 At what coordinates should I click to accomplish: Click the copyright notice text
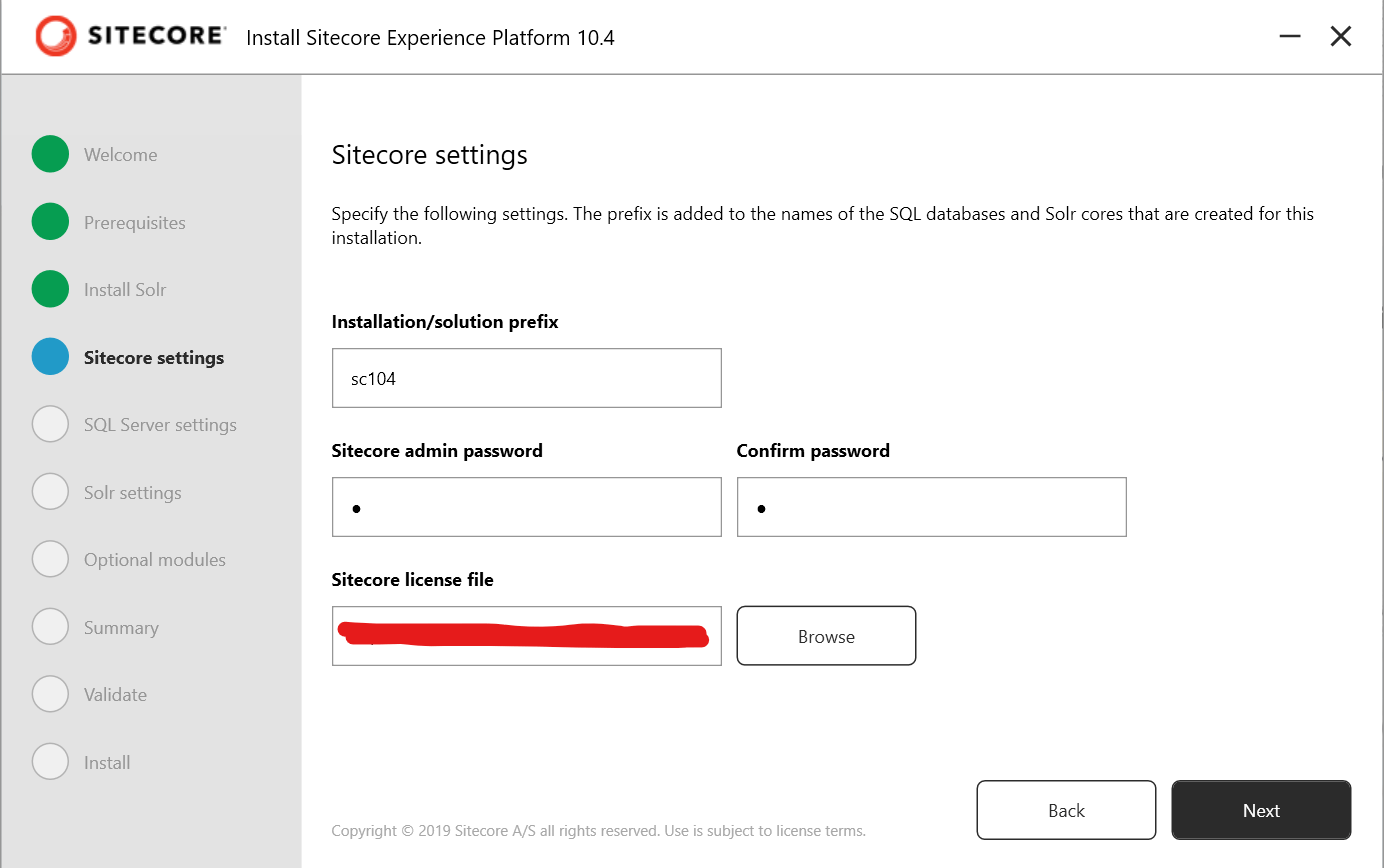point(598,831)
